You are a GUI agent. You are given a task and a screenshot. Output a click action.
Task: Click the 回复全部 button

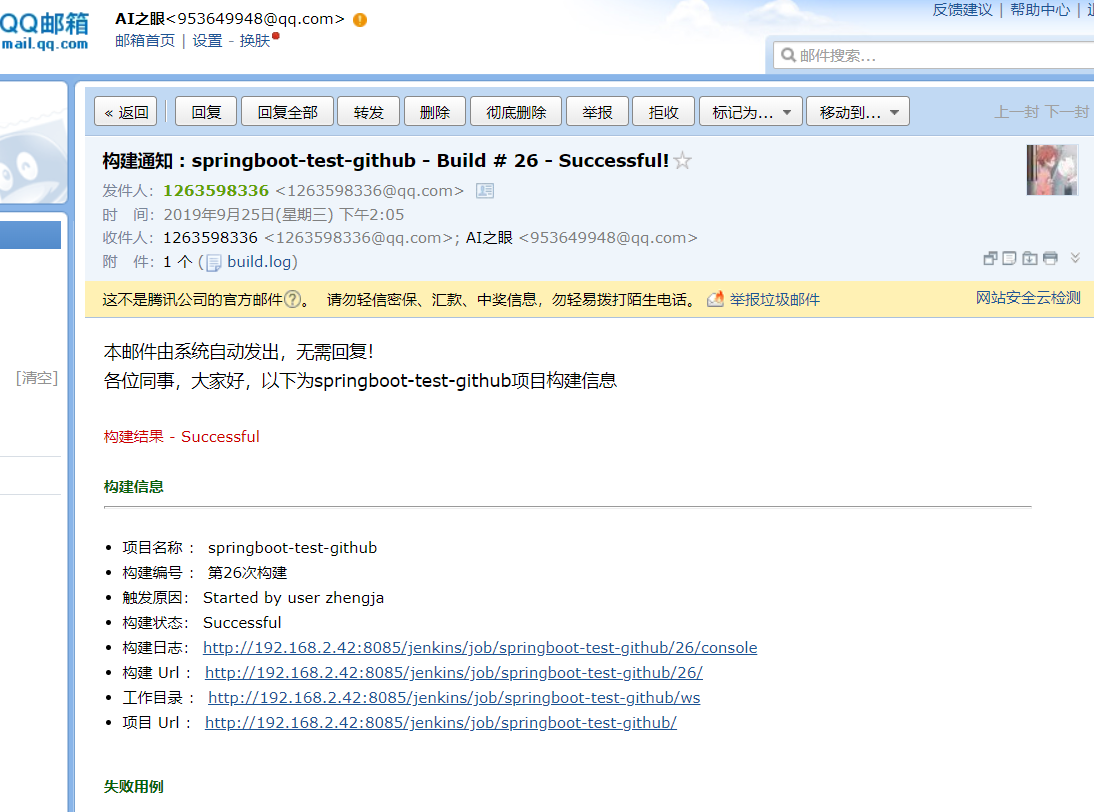tap(287, 111)
